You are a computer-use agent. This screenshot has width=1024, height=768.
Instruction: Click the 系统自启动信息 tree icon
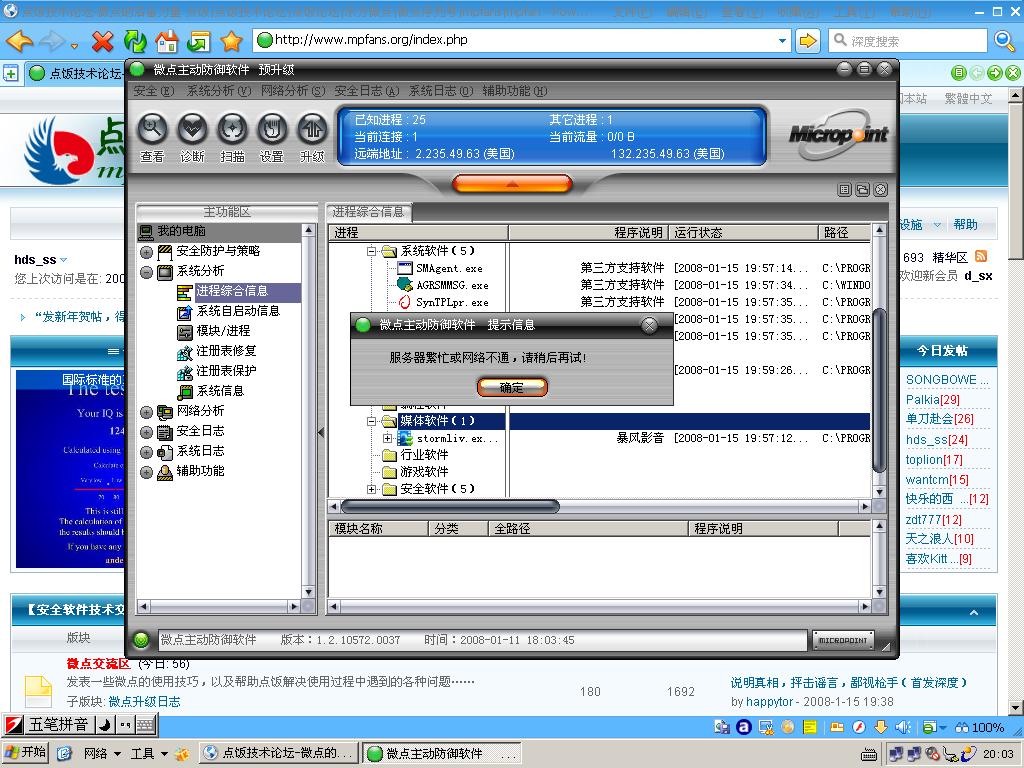(x=185, y=312)
